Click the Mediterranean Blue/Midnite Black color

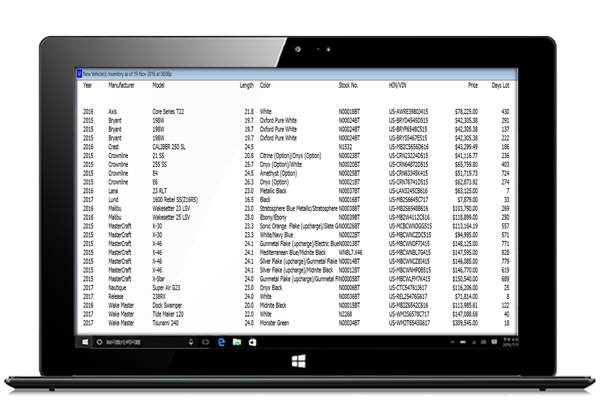(293, 252)
